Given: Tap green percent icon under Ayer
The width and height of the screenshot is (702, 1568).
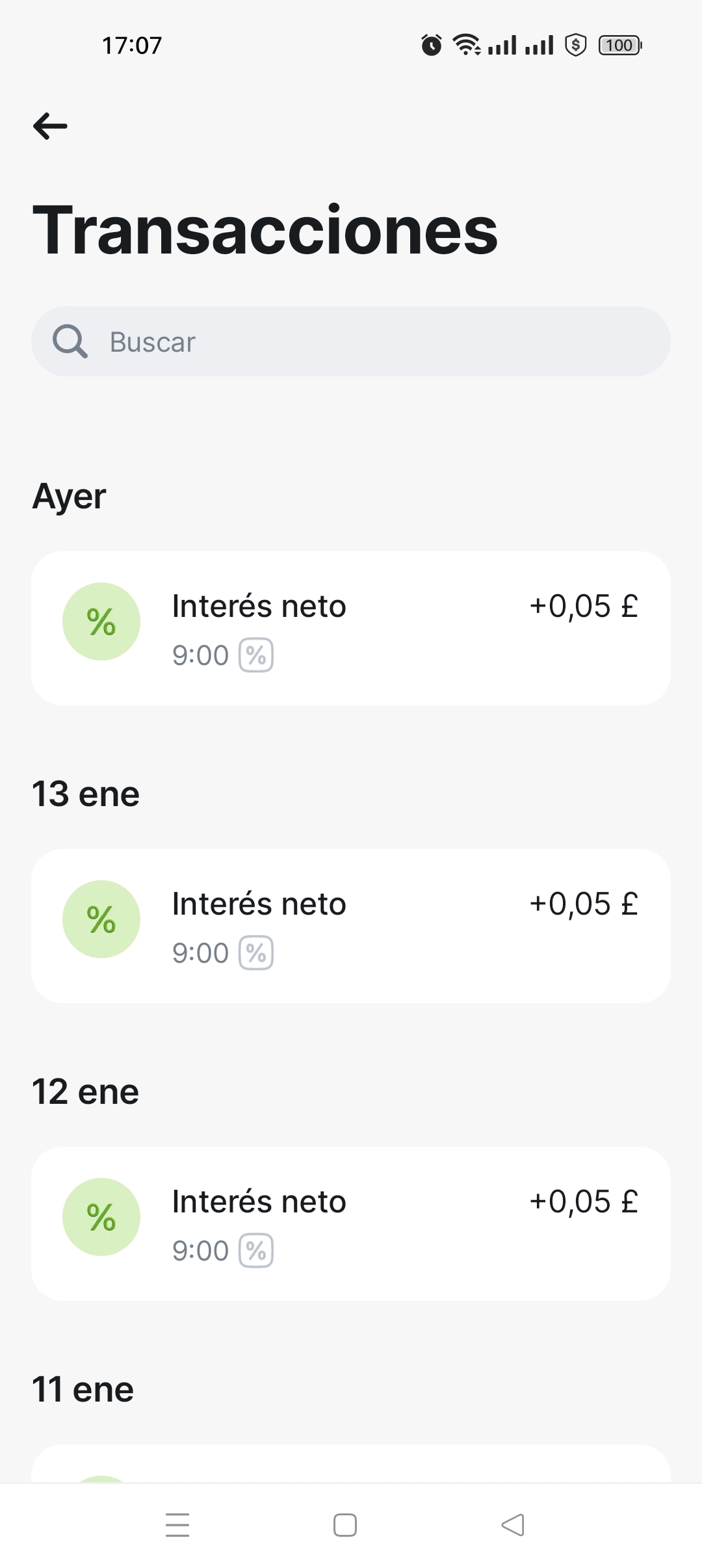Looking at the screenshot, I should point(101,621).
